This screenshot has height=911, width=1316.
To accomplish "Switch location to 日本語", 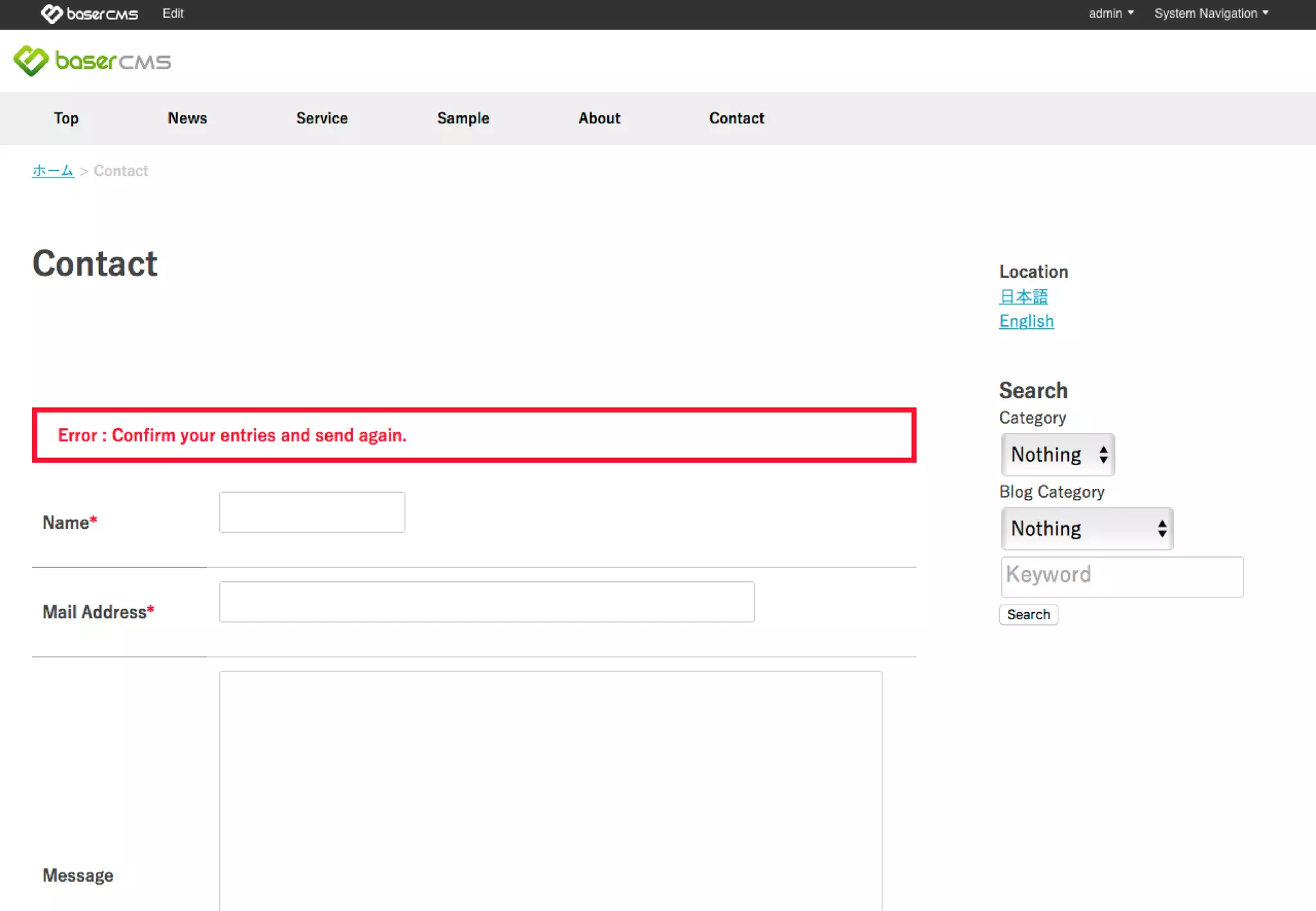I will coord(1024,297).
